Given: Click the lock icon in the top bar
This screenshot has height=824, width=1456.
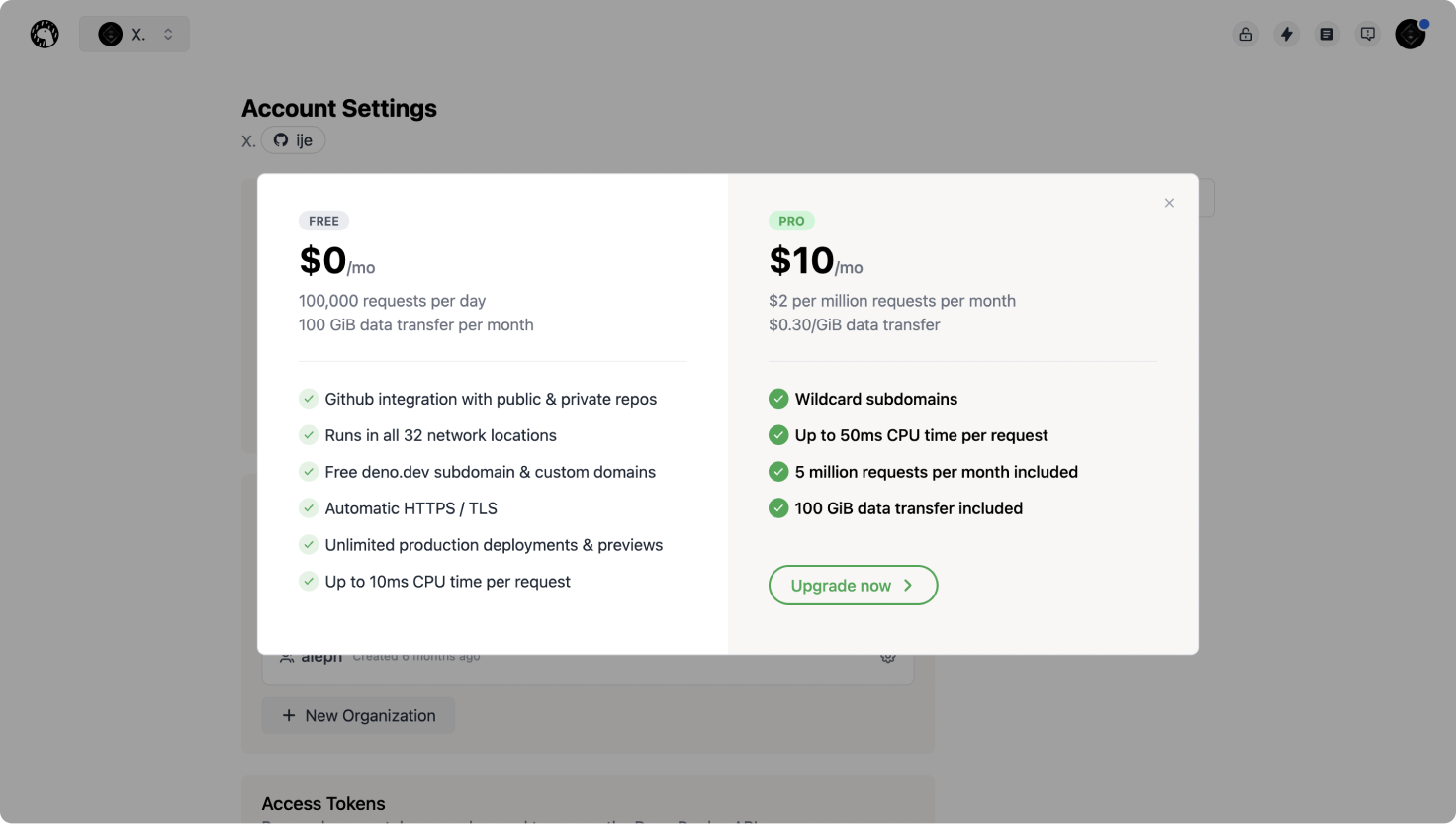Looking at the screenshot, I should 1245,33.
